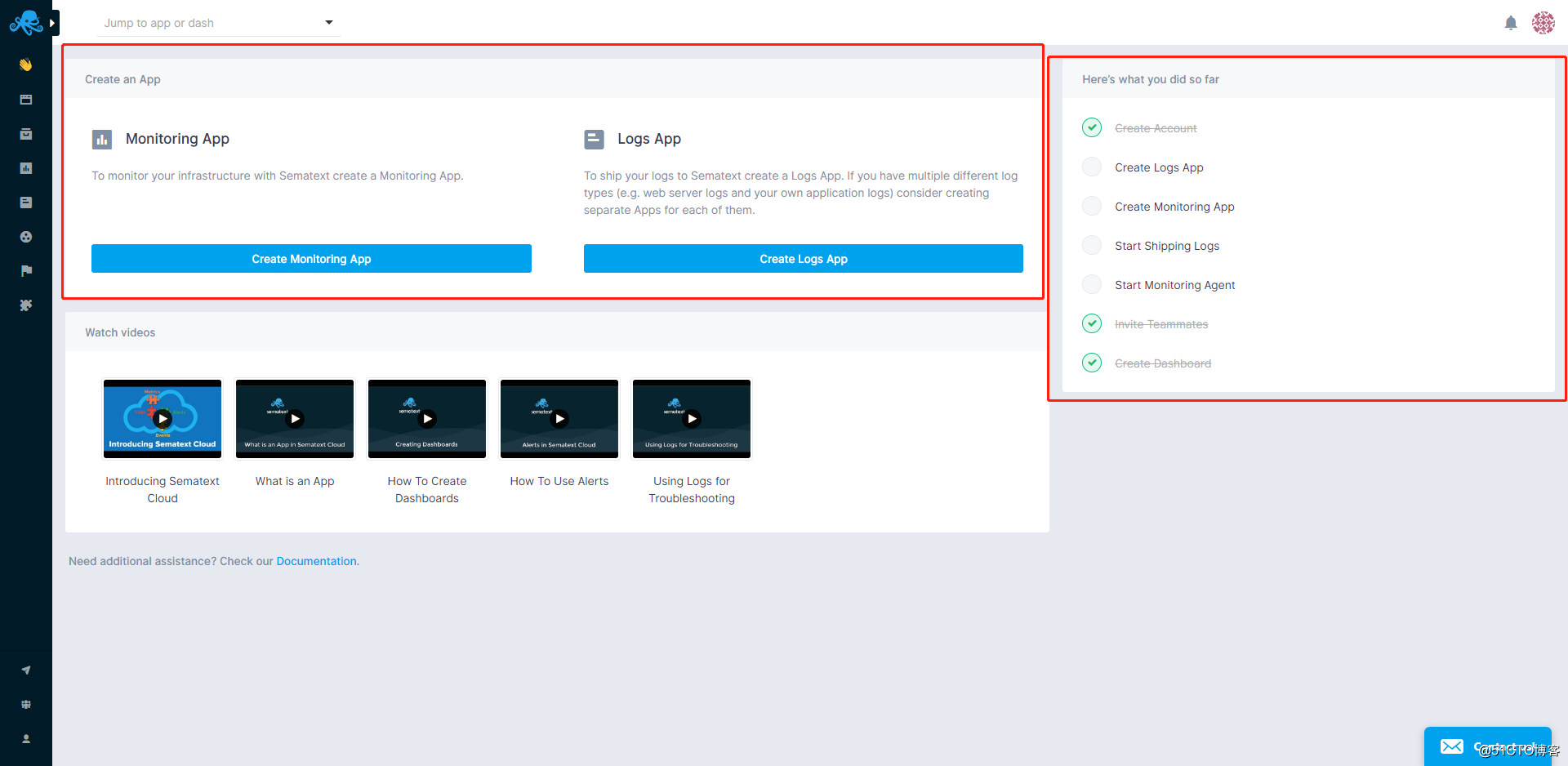The width and height of the screenshot is (1568, 766).
Task: Click the Create Dashboard completed checkmark
Action: pyautogui.click(x=1092, y=363)
